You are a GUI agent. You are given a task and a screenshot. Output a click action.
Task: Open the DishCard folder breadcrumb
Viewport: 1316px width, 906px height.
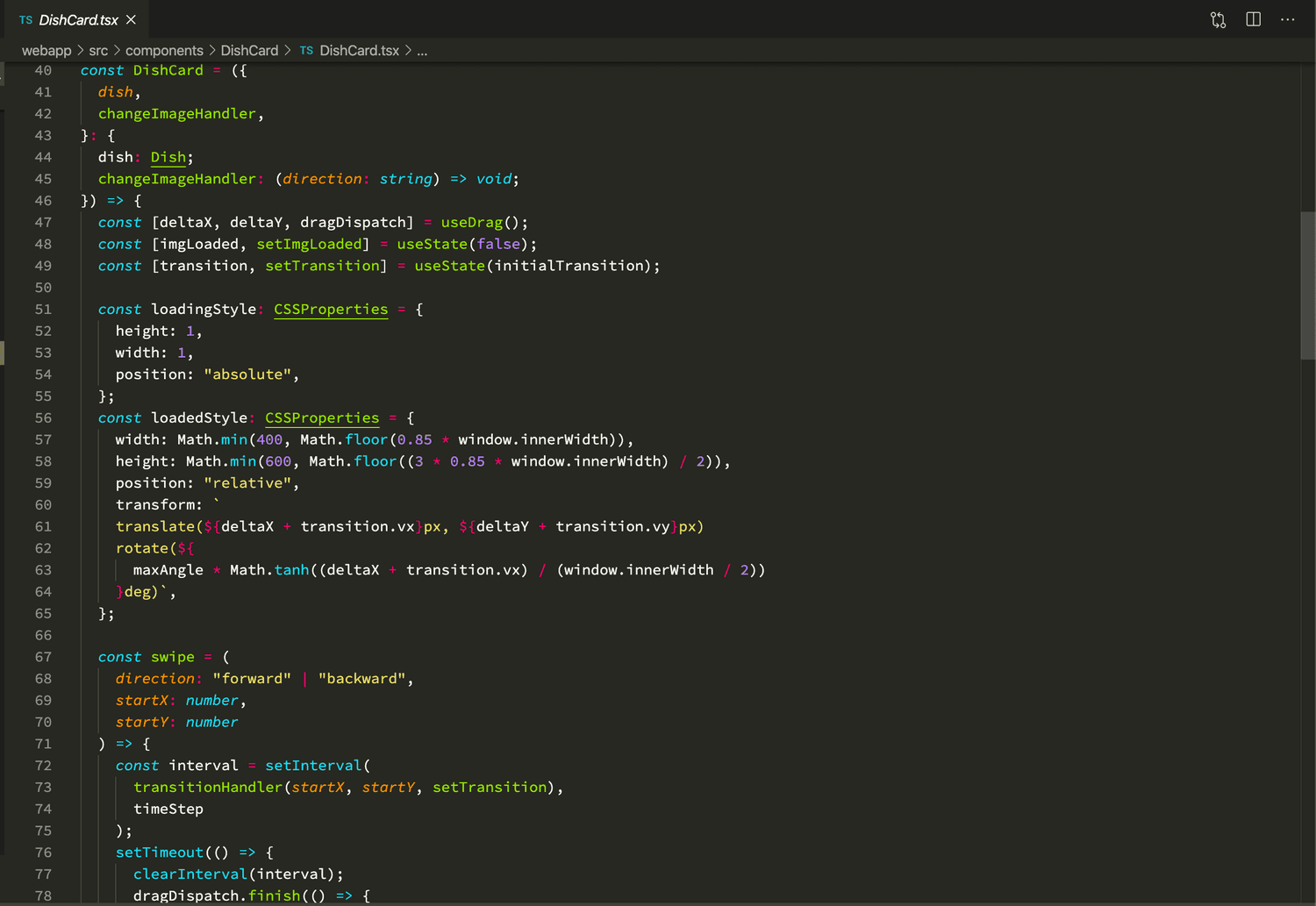[249, 51]
